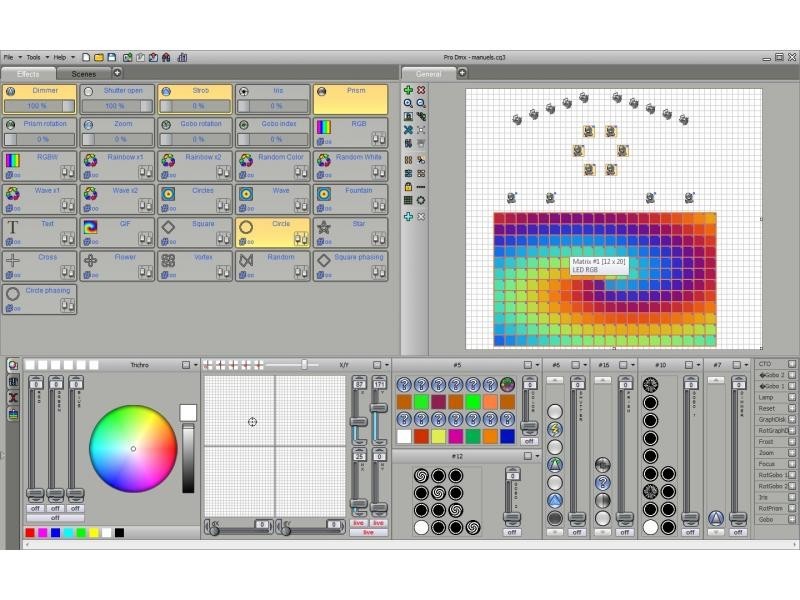Toggle the Iris channel checkbox
800x600 pixels.
pos(791,497)
